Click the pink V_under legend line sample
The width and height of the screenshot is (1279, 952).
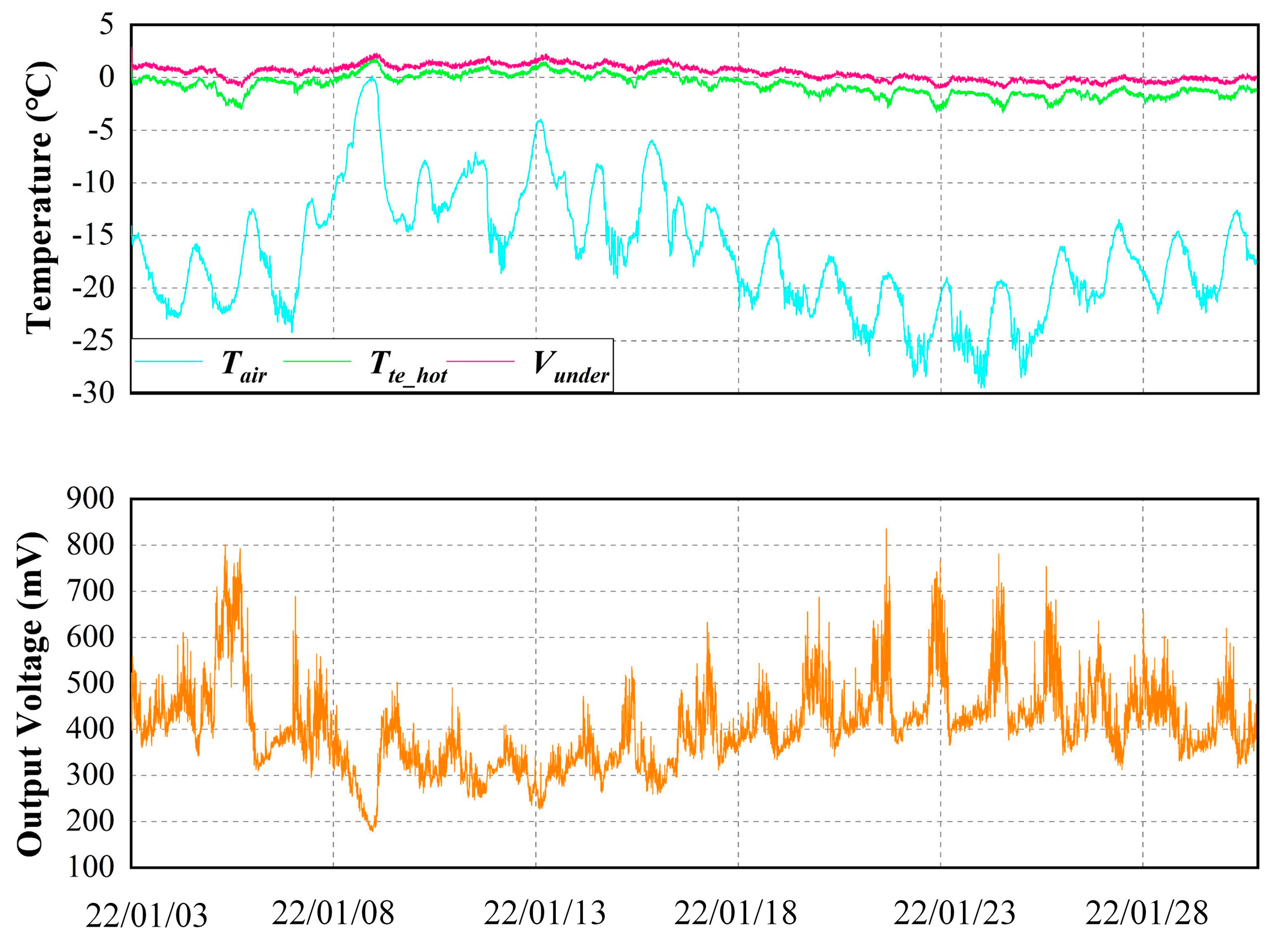coord(480,362)
